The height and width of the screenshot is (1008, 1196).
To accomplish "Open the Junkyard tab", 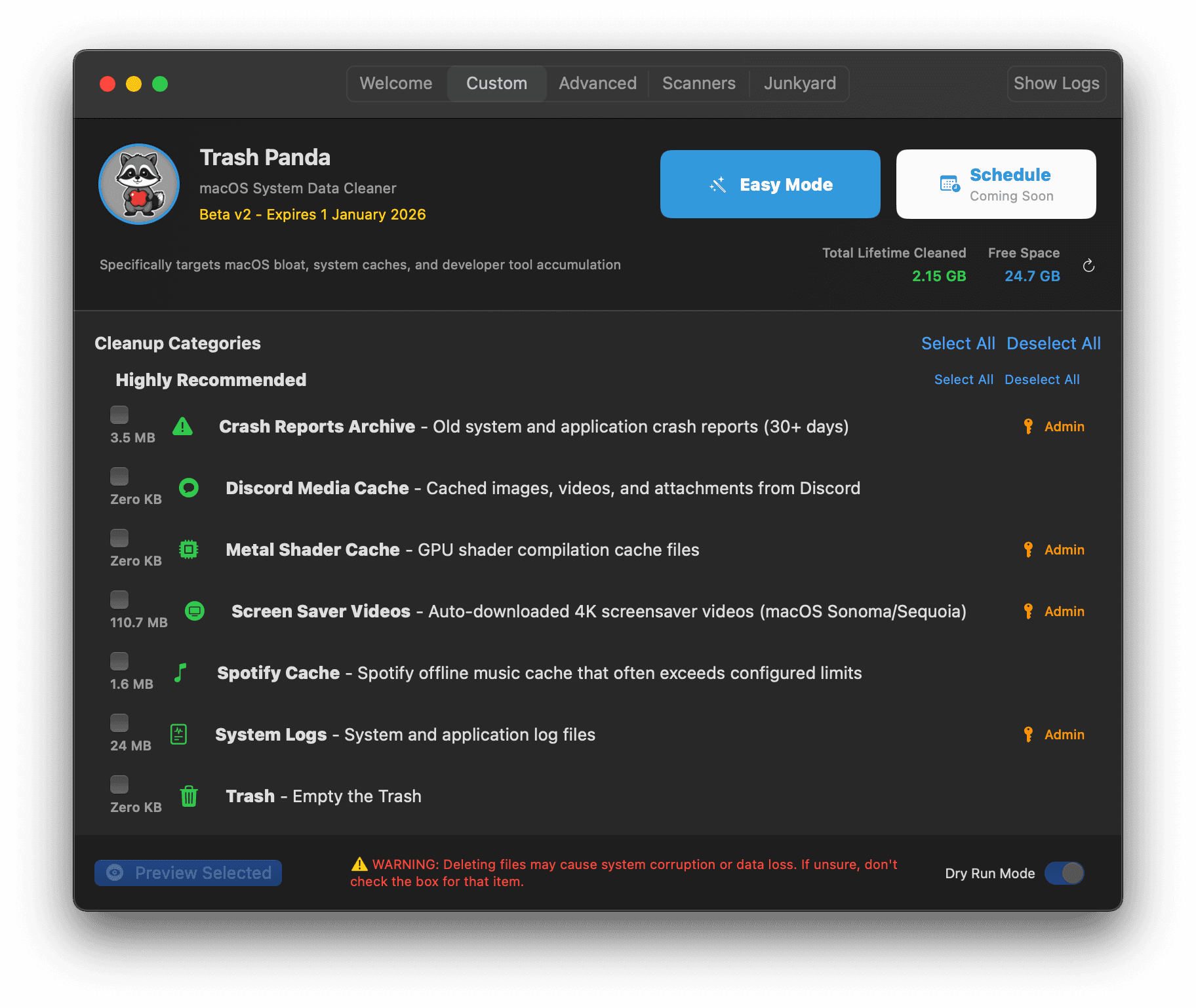I will [799, 84].
